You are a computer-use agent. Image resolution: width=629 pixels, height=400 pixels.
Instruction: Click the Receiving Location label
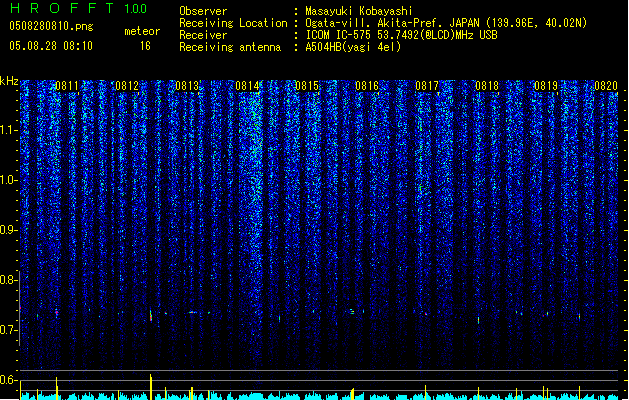[233, 23]
